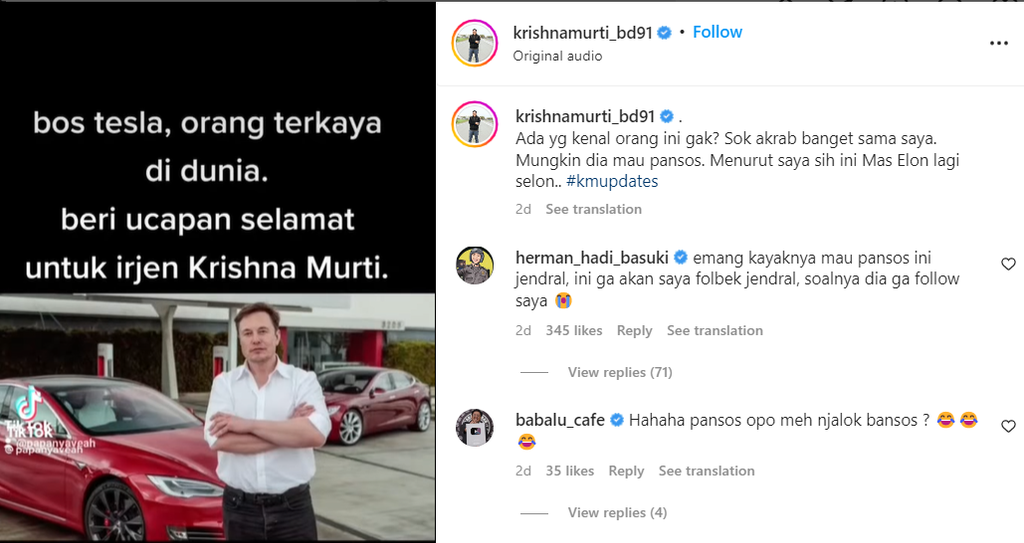Click krishnamurti_bd91 profile picture in header
This screenshot has height=543, width=1024.
(475, 43)
